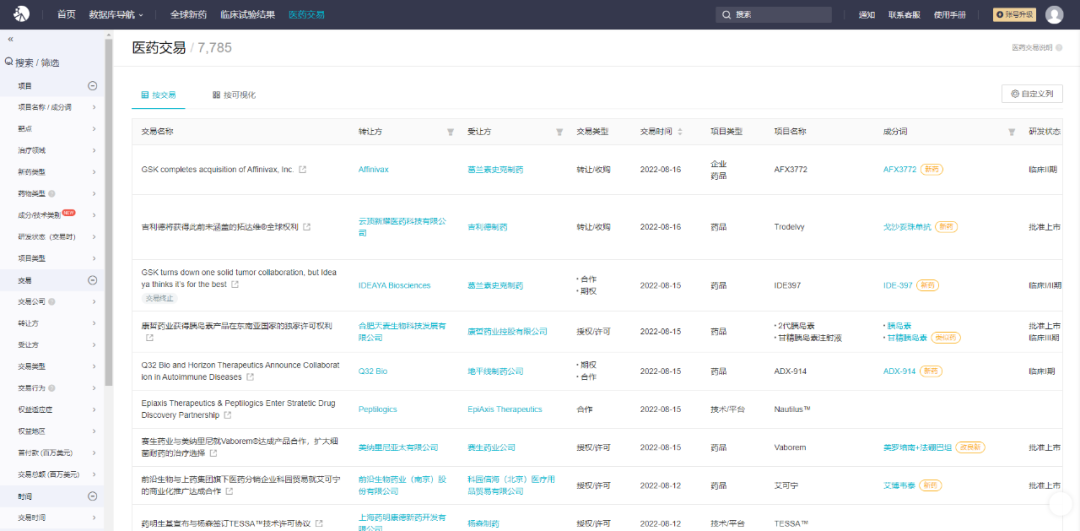1080x531 pixels.
Task: Open external link icon for 药明生基 TESSA deal
Action: [x=319, y=523]
